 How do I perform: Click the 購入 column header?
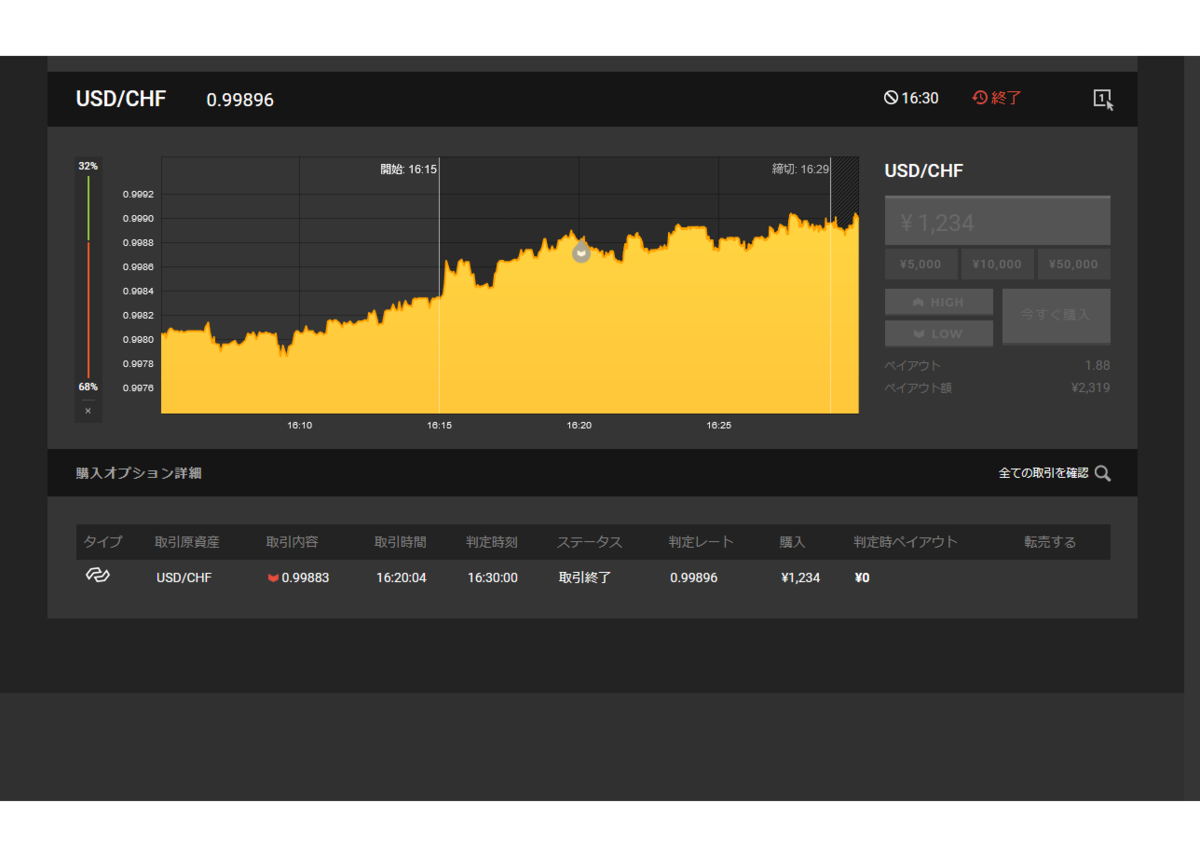(x=793, y=542)
